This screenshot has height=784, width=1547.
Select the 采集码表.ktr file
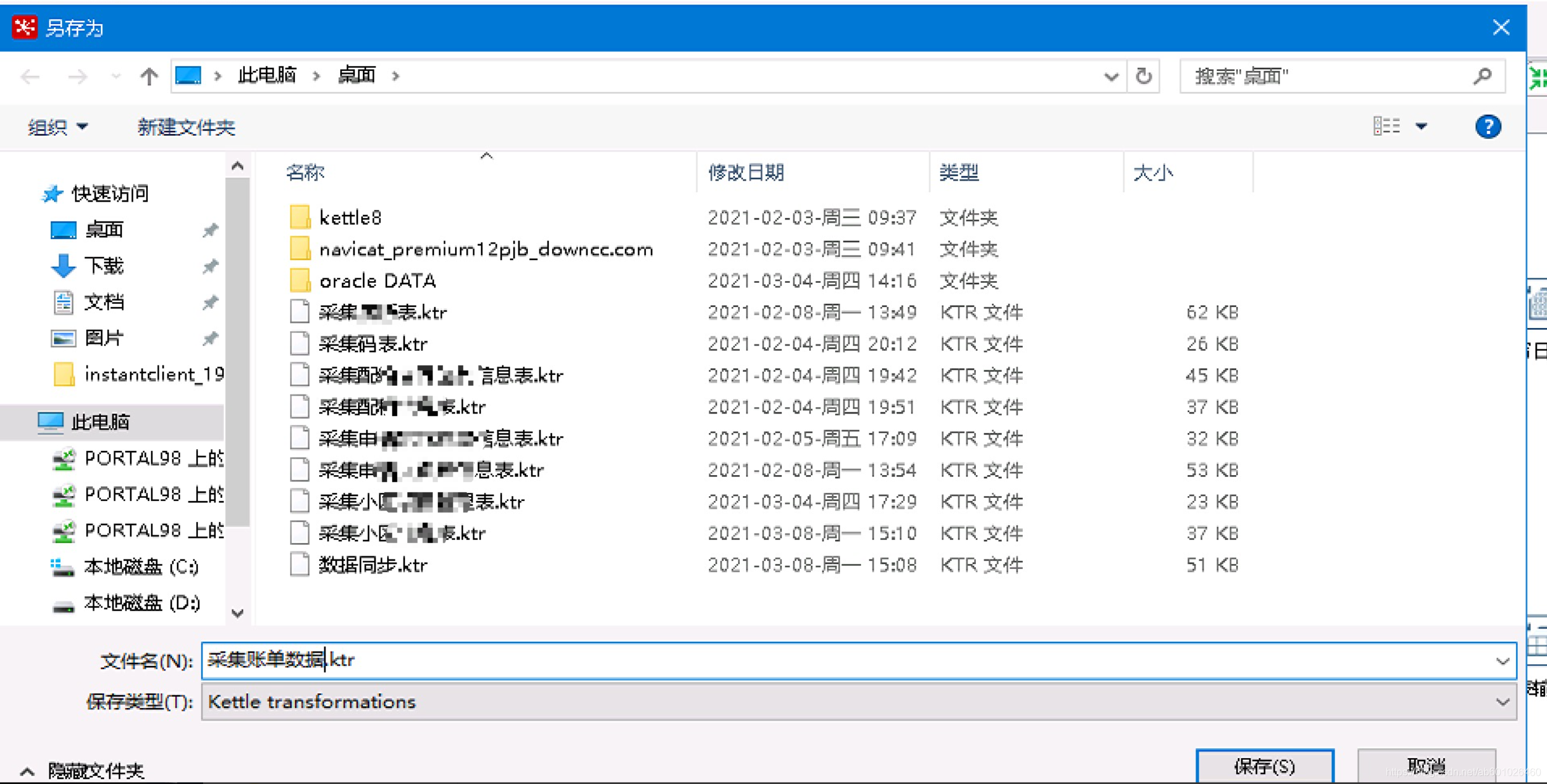point(373,344)
